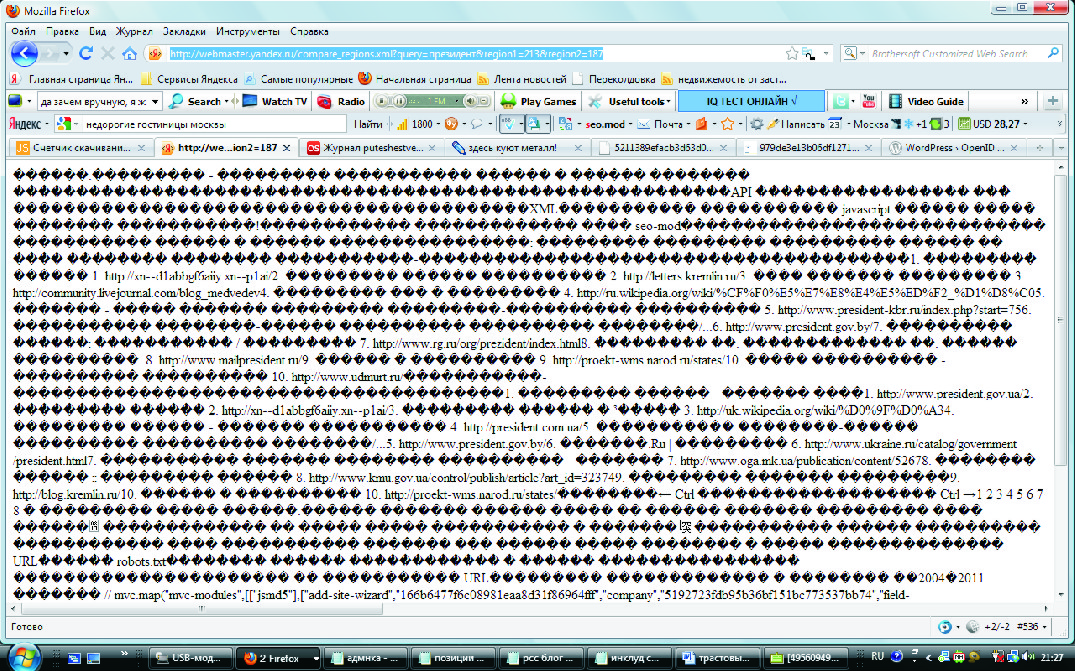
Task: Show hidden toolbar items chevron
Action: coord(1024,101)
